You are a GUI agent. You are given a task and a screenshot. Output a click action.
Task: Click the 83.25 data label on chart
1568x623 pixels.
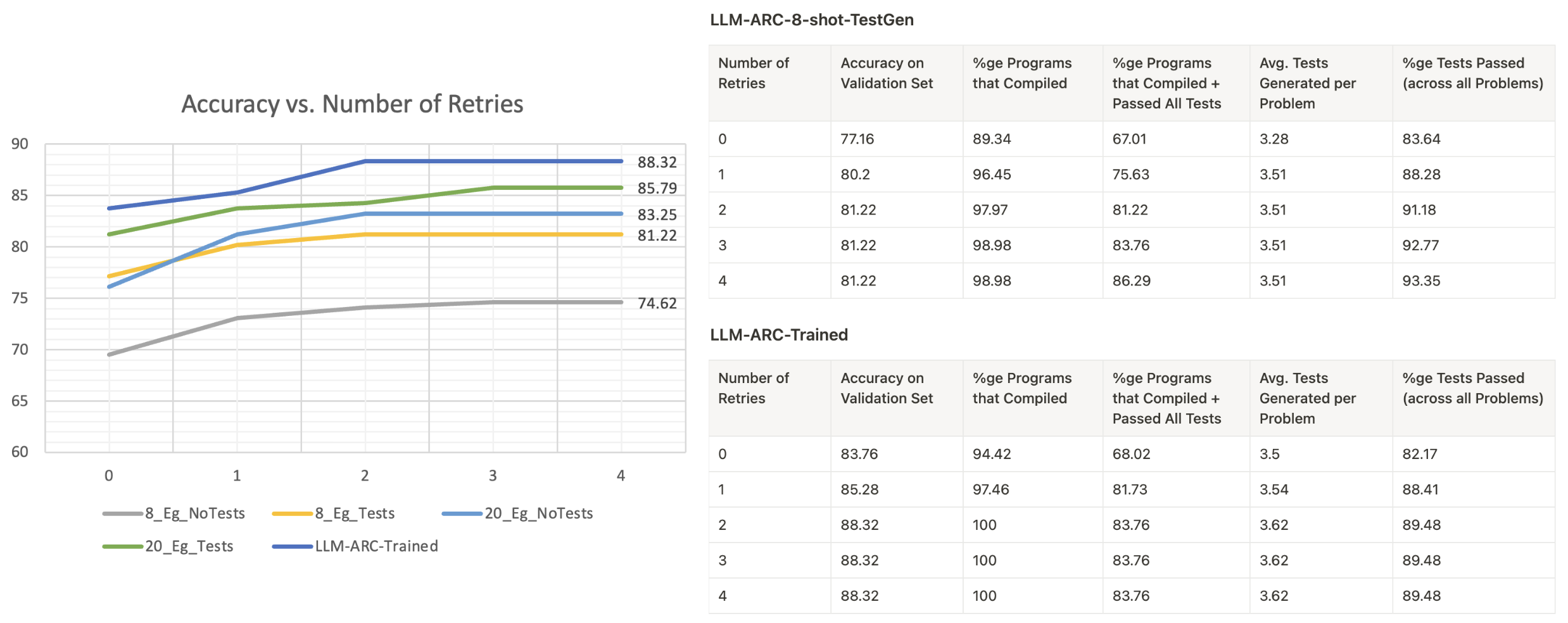(657, 215)
